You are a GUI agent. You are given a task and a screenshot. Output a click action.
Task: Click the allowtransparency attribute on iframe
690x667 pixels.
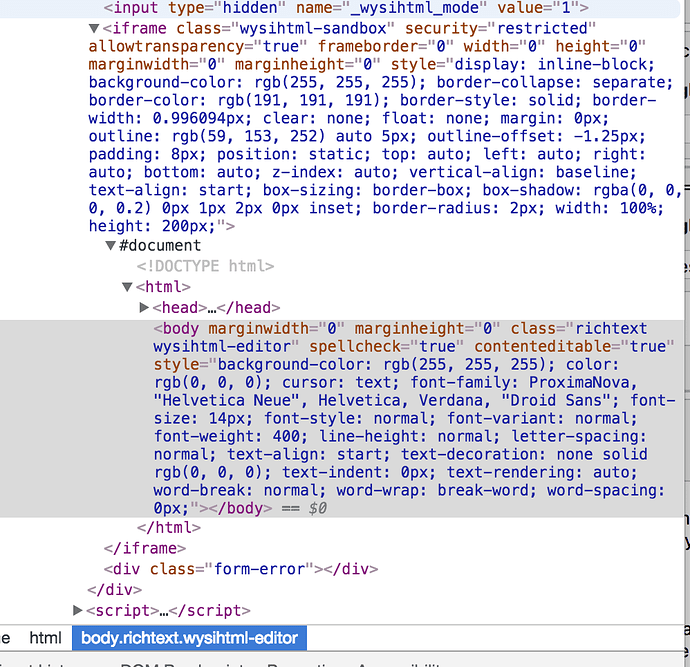click(198, 47)
